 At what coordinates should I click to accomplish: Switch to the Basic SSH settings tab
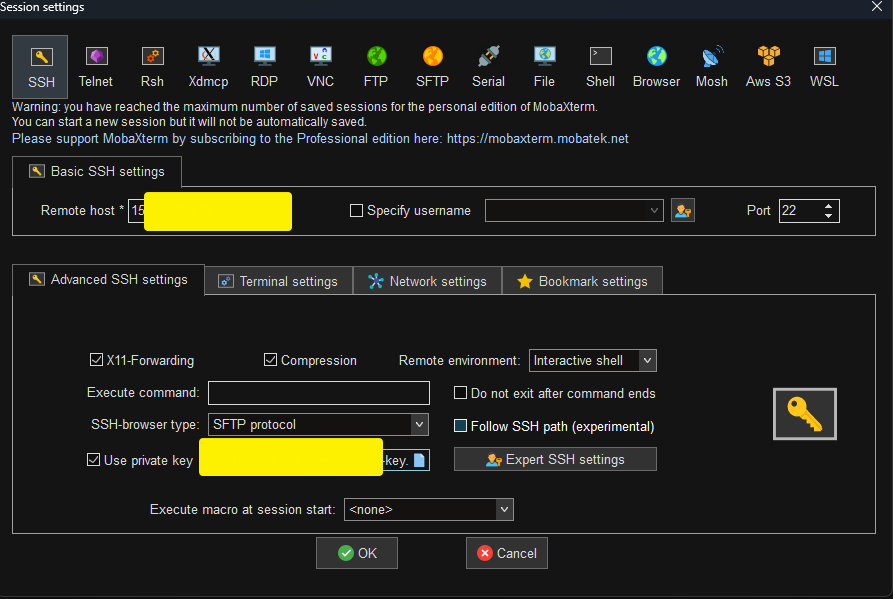tap(97, 171)
